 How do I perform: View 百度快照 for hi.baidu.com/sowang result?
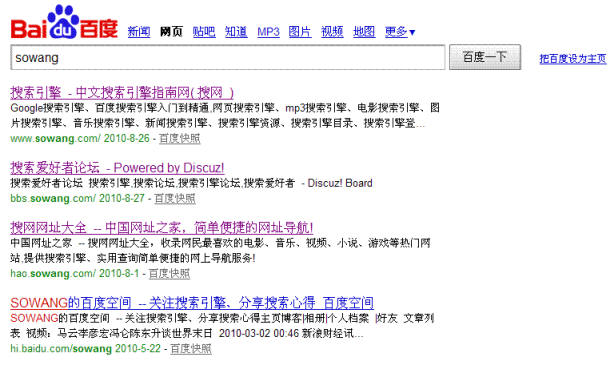pos(191,349)
